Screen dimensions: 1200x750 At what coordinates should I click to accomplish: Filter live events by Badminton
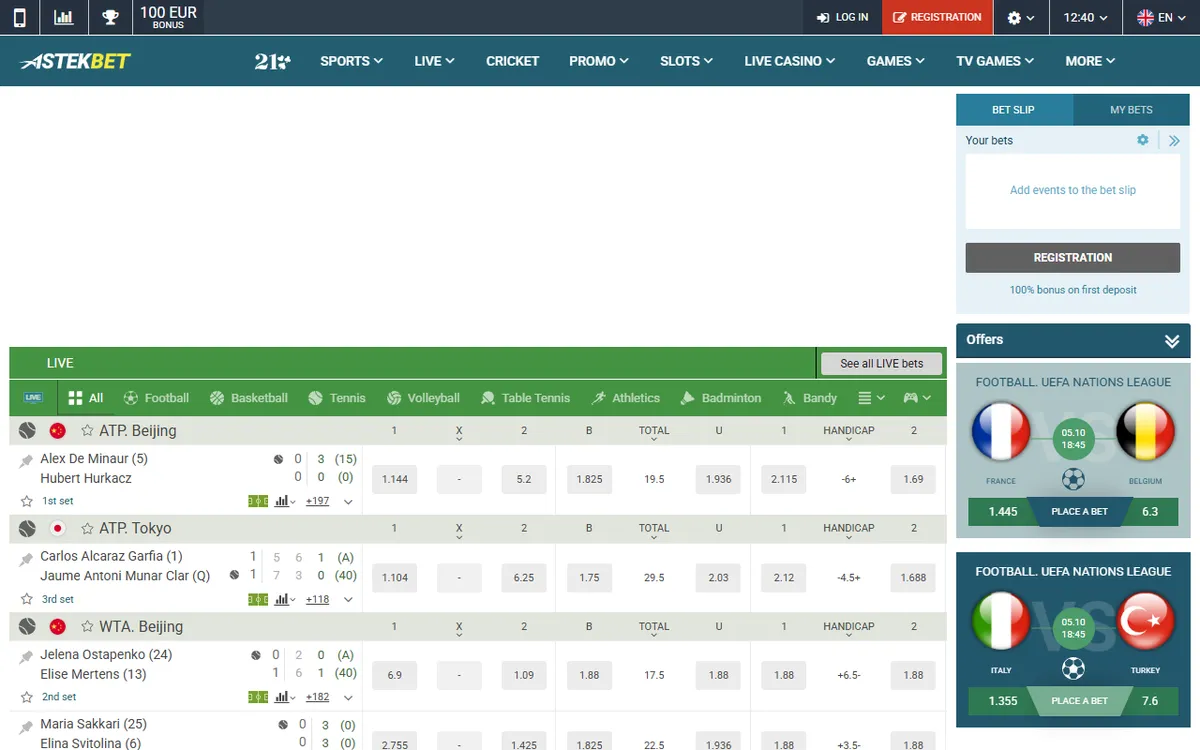click(x=720, y=398)
